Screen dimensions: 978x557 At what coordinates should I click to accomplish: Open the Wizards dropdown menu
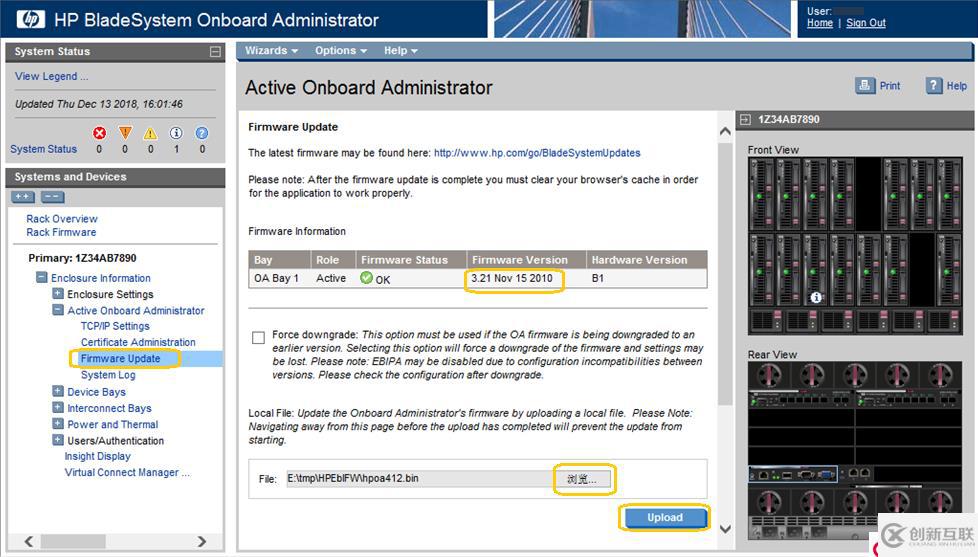(x=271, y=51)
